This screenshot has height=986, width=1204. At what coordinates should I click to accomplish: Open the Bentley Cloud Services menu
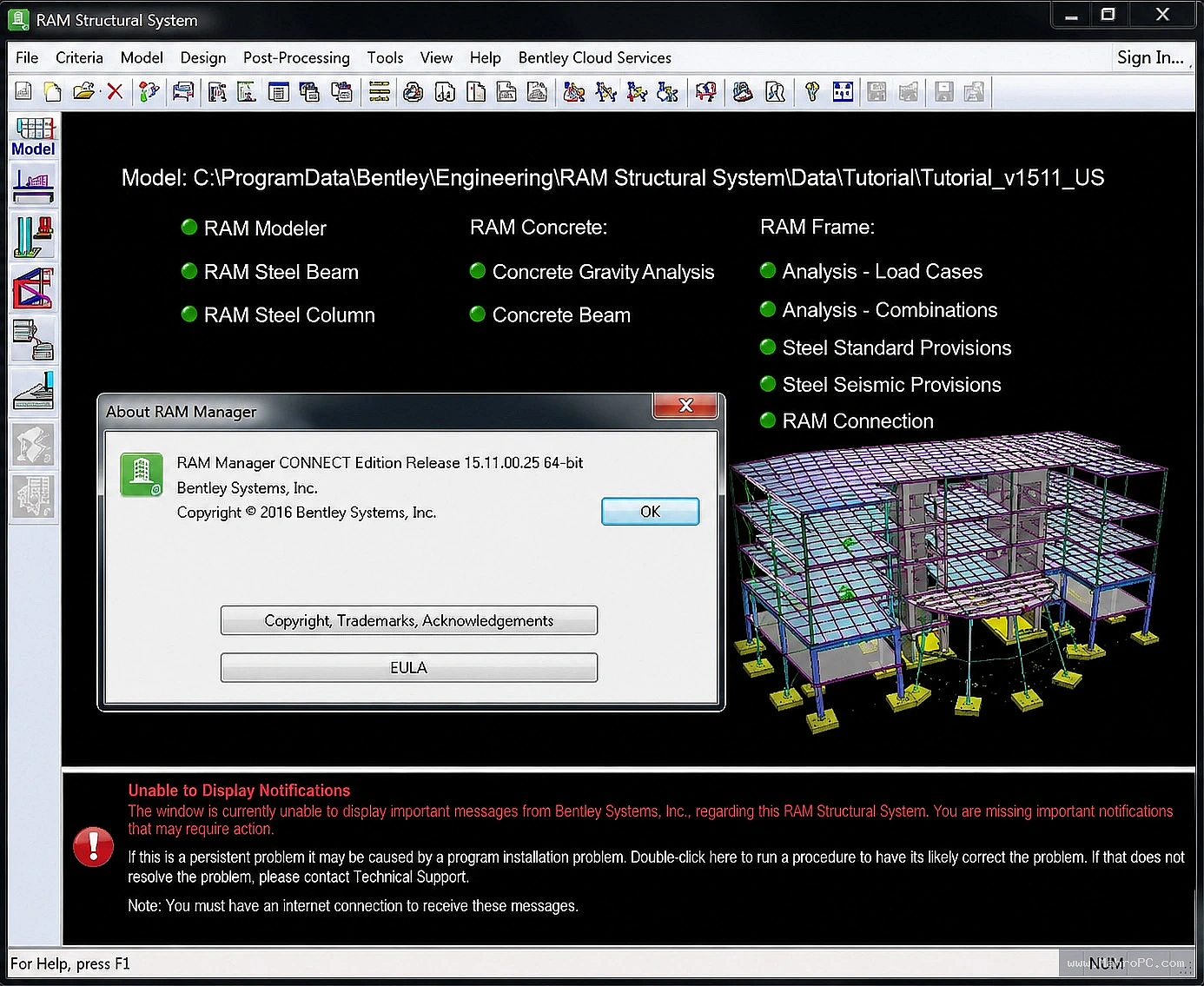click(595, 57)
